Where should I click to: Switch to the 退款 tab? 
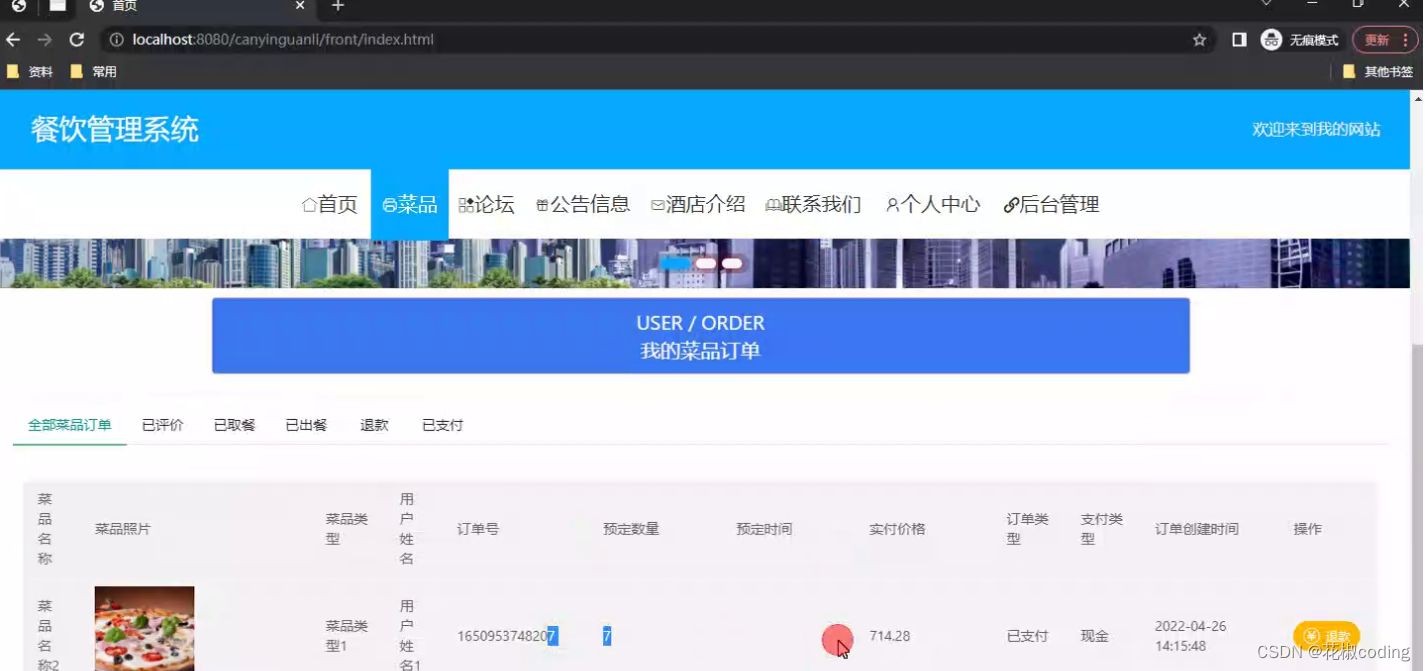(375, 425)
